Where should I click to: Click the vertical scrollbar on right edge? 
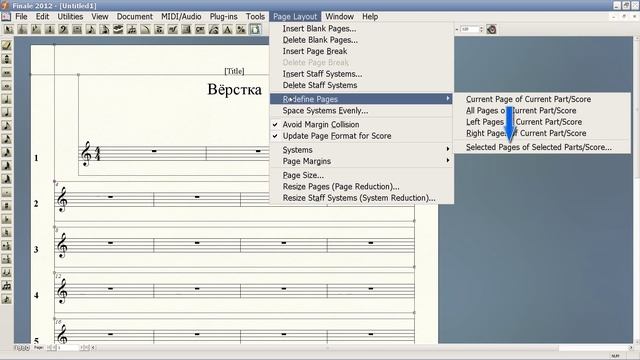coord(637,190)
